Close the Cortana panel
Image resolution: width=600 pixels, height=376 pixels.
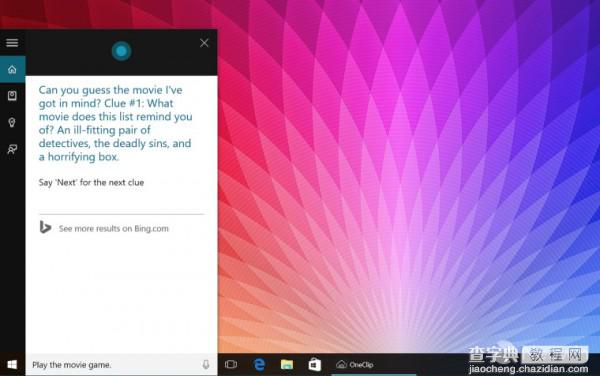[x=204, y=43]
